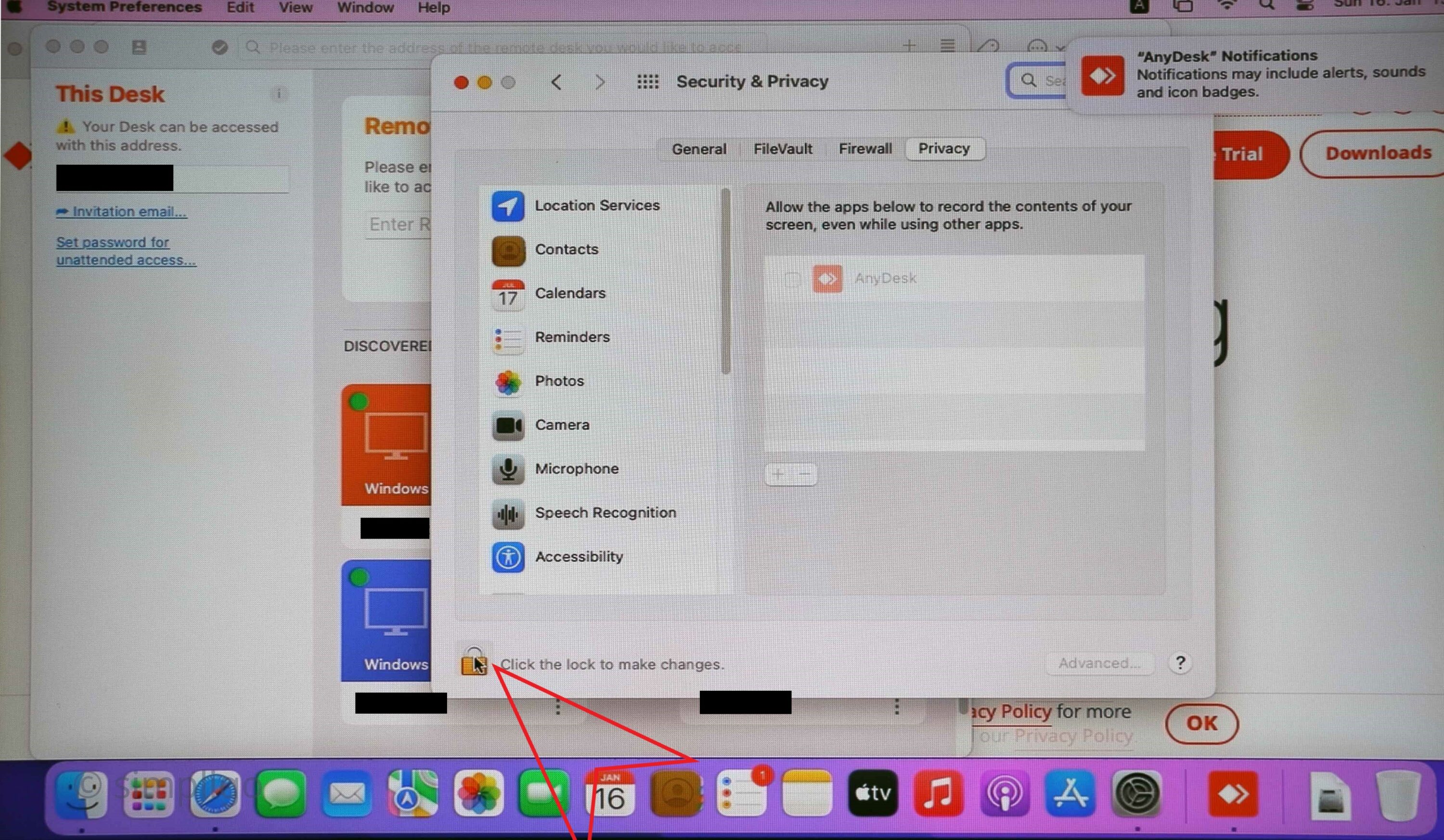This screenshot has height=840, width=1444.
Task: Switch to the General tab
Action: (x=699, y=148)
